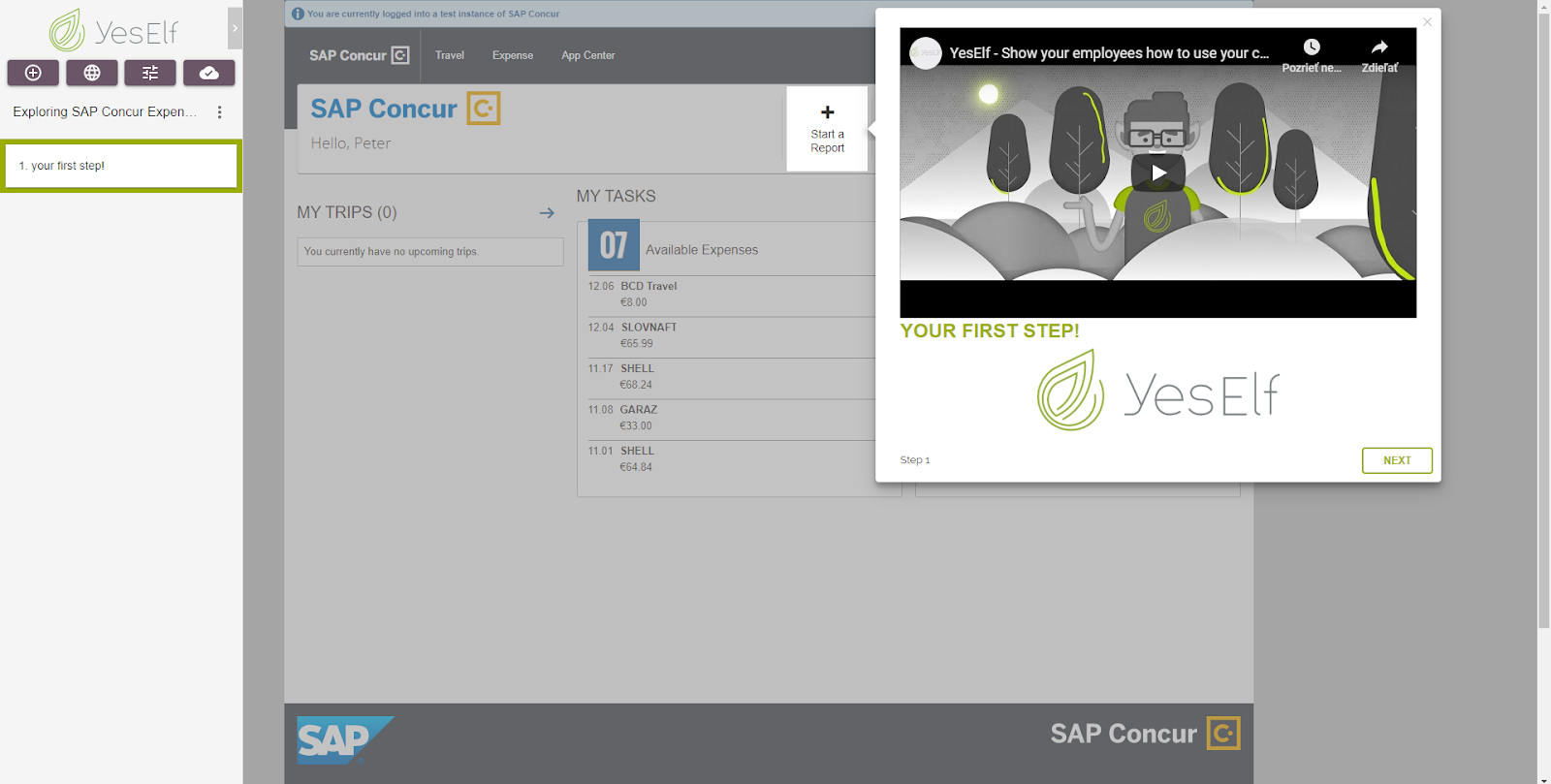Open the three-dot menu beside Exploring SAP Concur
Viewport: 1551px width, 784px height.
[220, 112]
